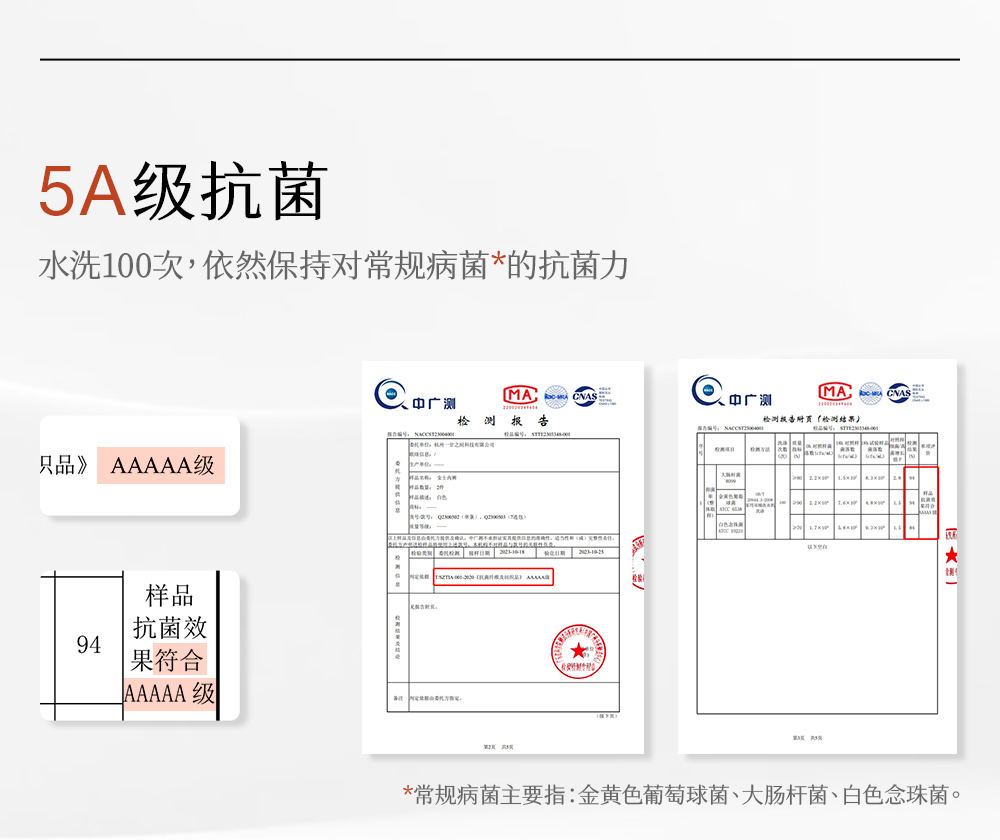Click the 中广测 logo on left report
This screenshot has height=840, width=1000.
coord(415,395)
